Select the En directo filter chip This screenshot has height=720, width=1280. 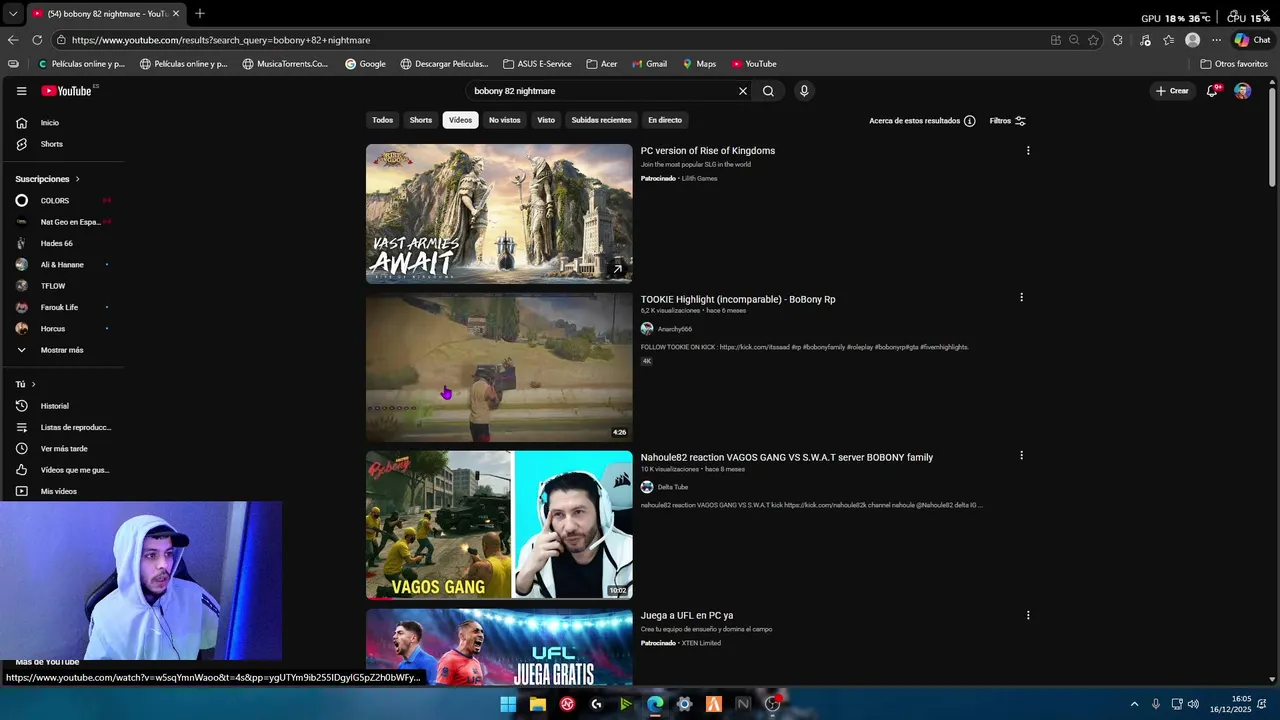tap(665, 120)
